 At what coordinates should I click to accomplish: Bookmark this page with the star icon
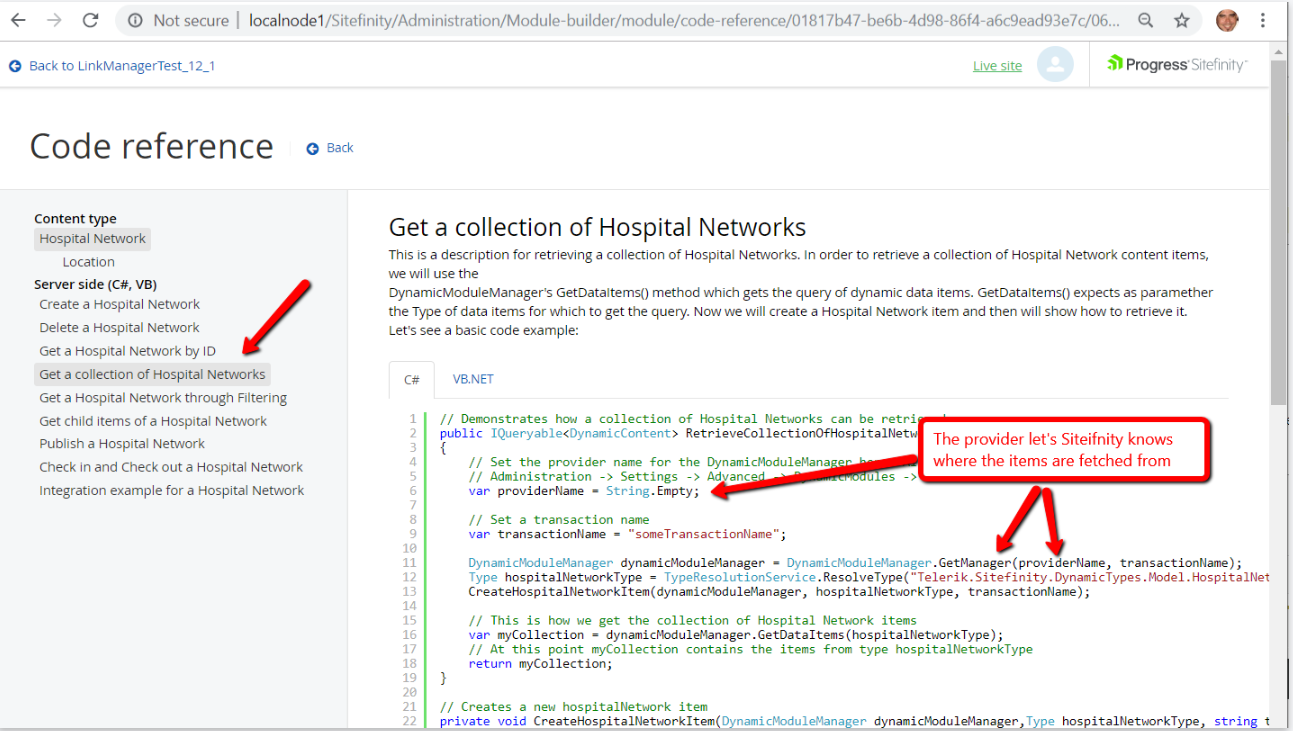[1182, 20]
